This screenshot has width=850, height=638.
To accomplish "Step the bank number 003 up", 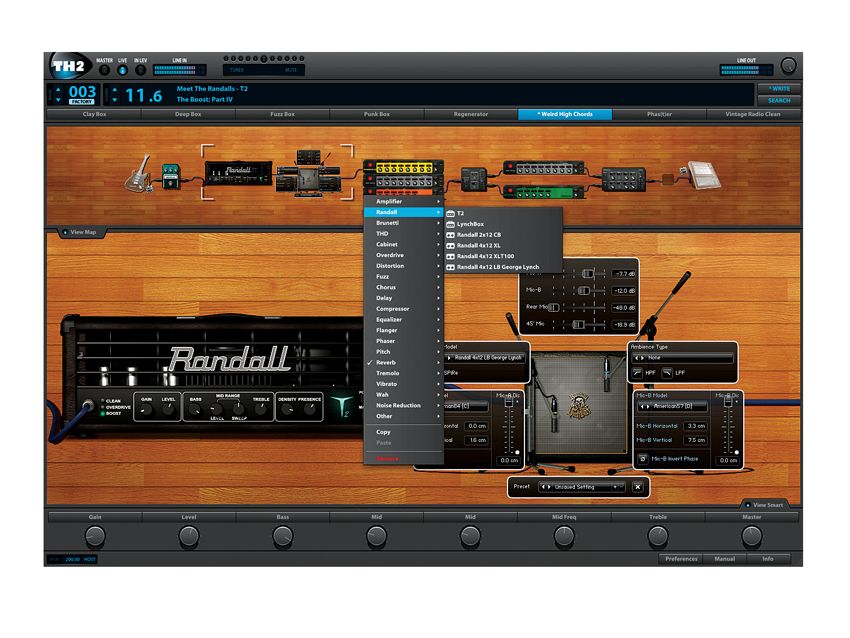I will point(59,89).
